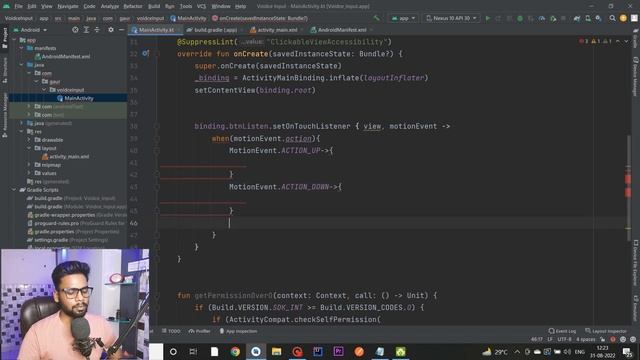Collapse the res folder
Screen dimensions: 640x360
22,131
